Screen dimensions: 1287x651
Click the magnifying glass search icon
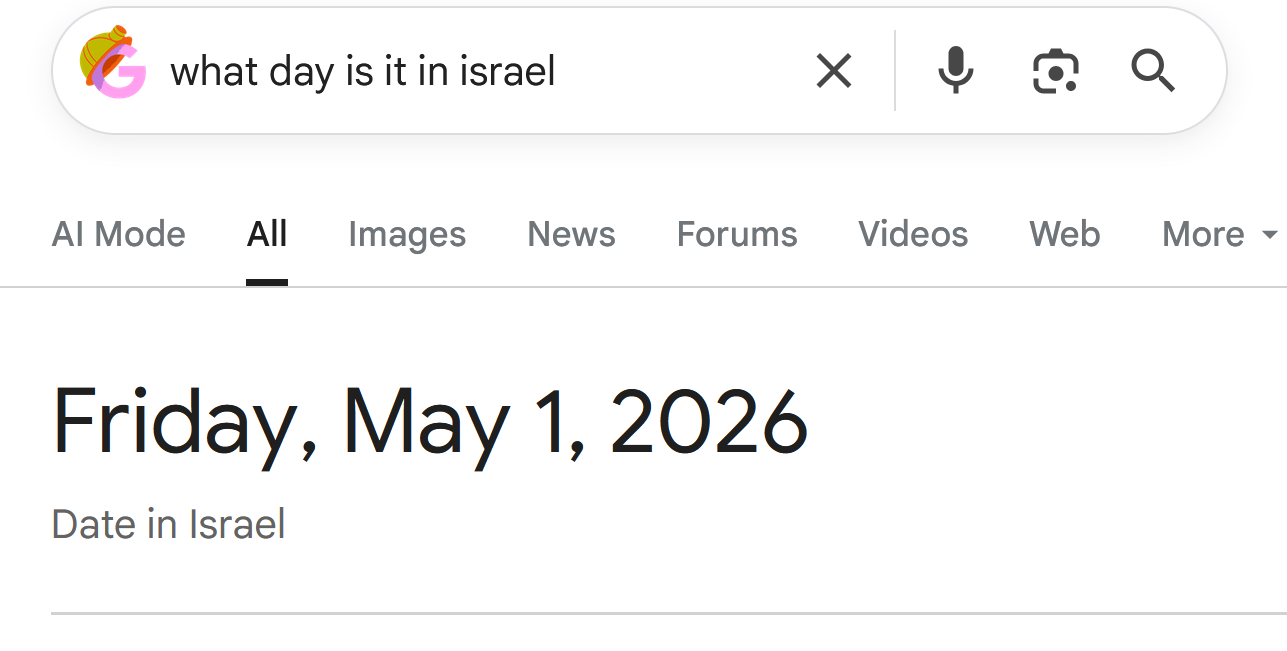(1153, 71)
